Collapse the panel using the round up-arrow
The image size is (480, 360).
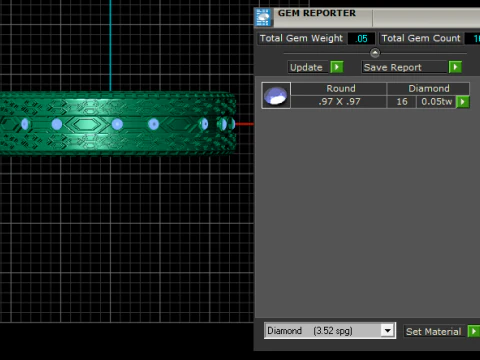point(375,53)
